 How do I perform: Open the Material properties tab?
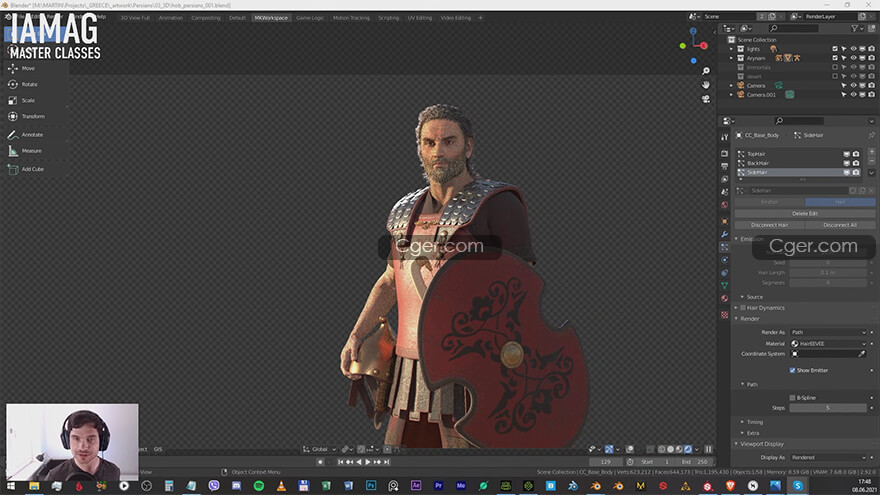click(x=725, y=299)
